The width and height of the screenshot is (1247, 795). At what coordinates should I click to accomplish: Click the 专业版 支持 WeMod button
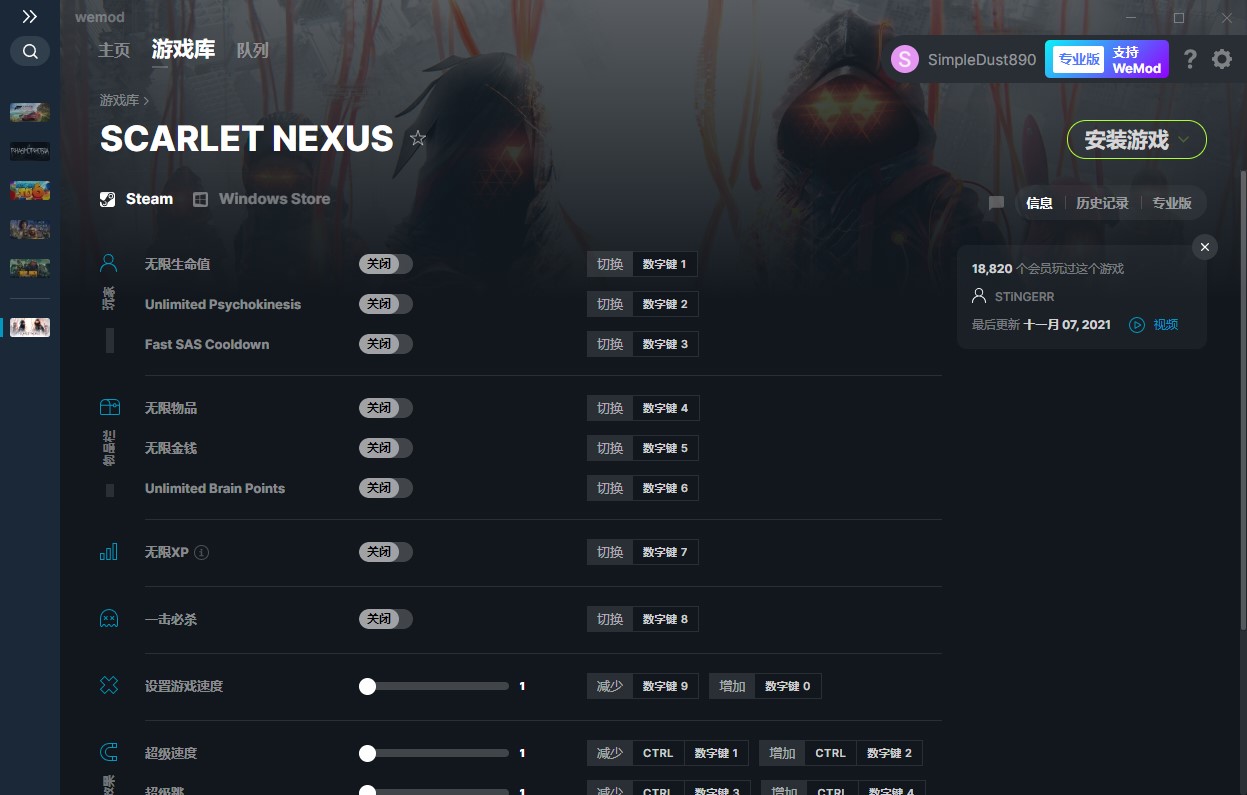1107,59
